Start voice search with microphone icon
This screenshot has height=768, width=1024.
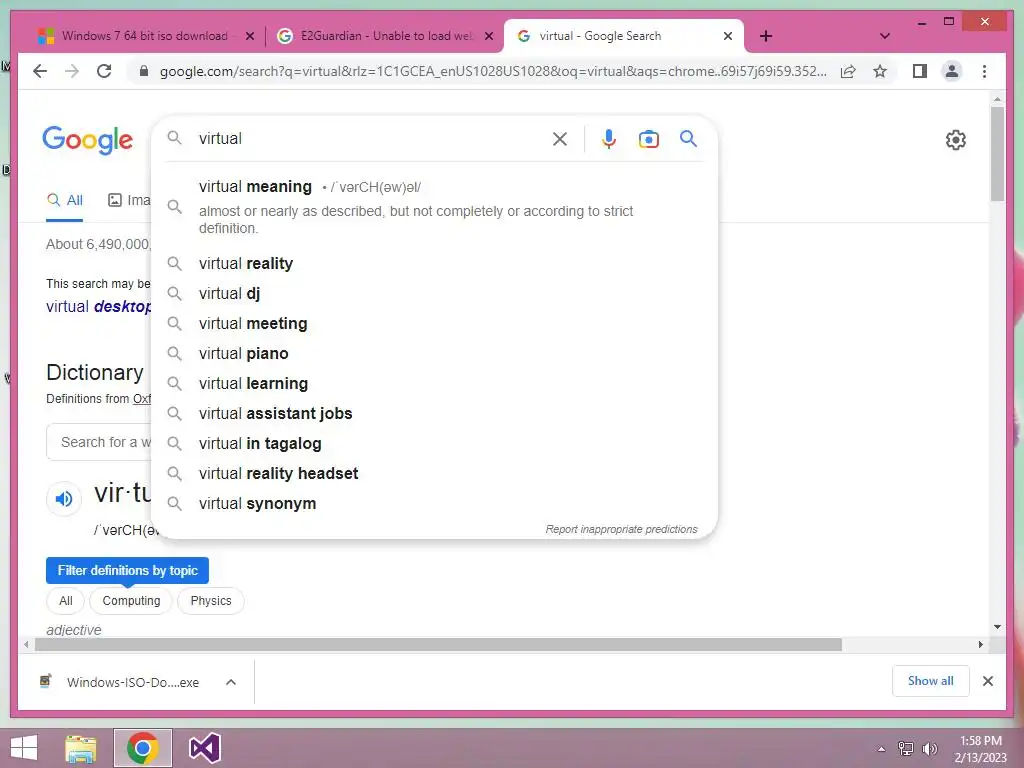[609, 138]
